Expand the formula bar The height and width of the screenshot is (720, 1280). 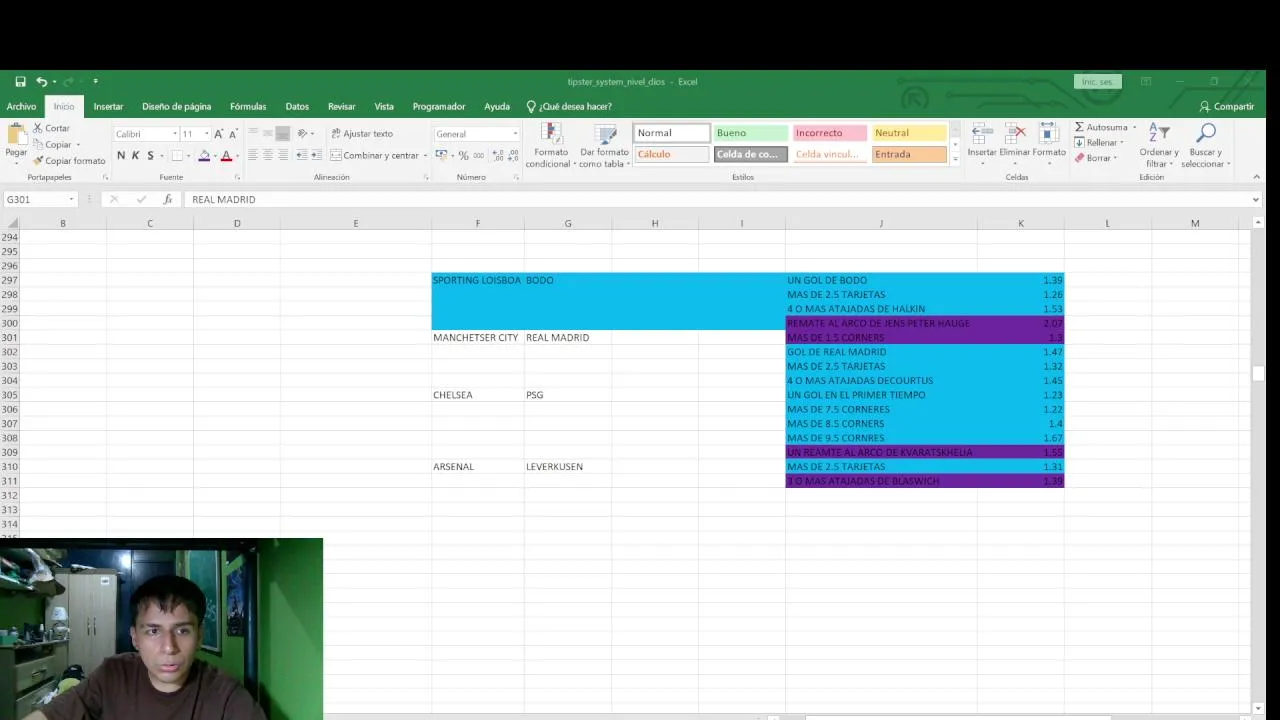point(1256,200)
